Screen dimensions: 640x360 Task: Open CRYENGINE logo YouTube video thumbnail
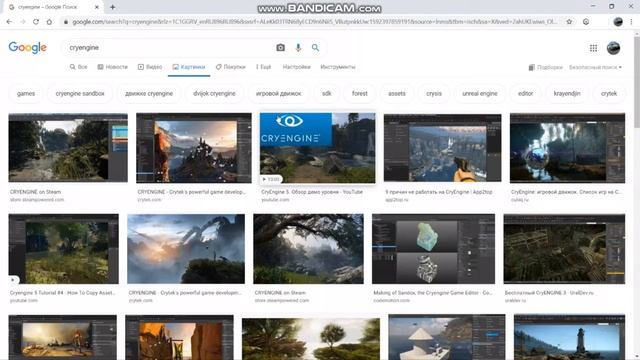(318, 148)
